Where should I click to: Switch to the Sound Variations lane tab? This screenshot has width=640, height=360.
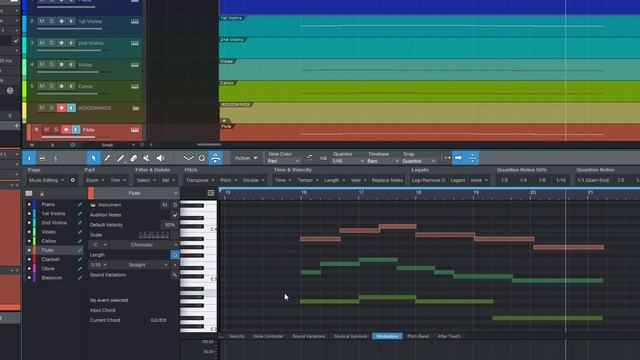pyautogui.click(x=309, y=336)
